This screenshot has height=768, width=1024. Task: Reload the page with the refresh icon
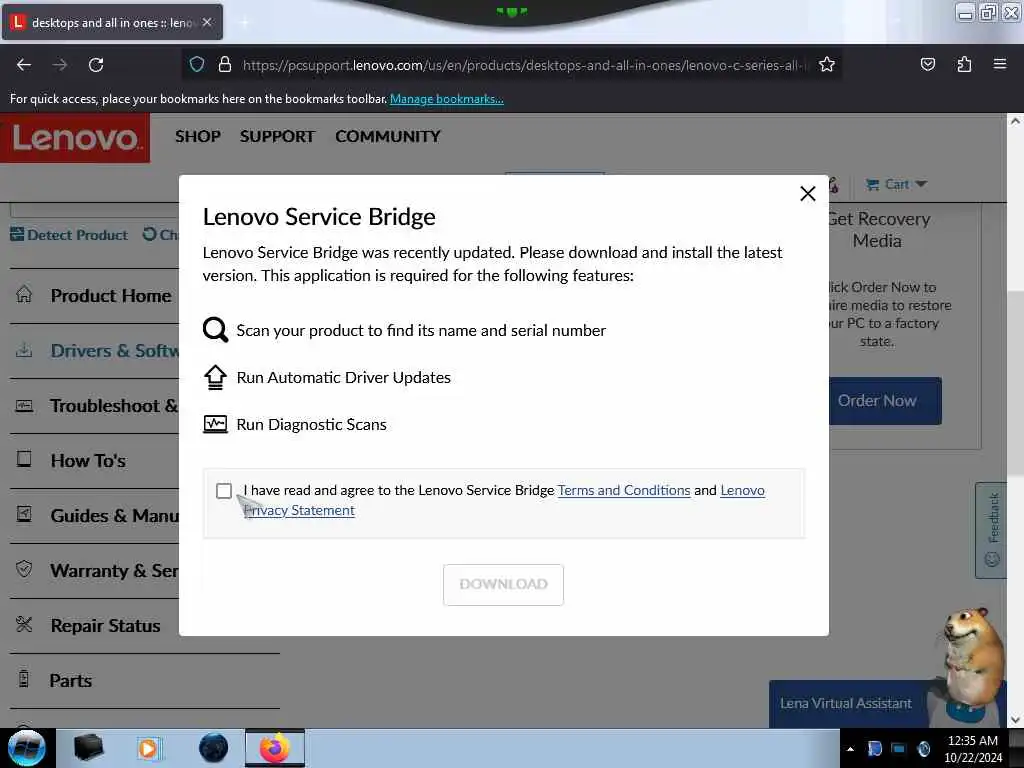click(96, 65)
